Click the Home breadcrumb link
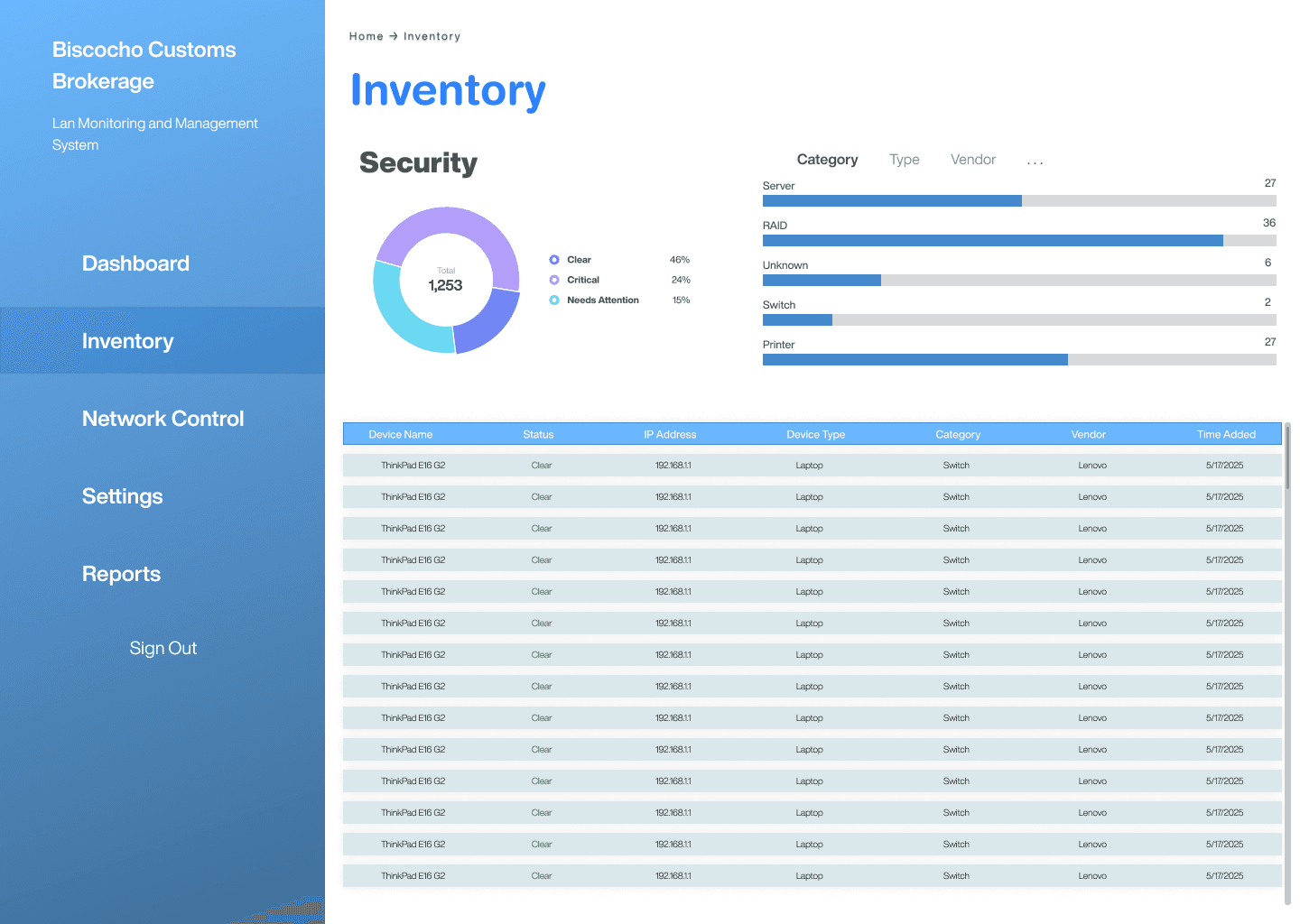1300x924 pixels. click(366, 36)
